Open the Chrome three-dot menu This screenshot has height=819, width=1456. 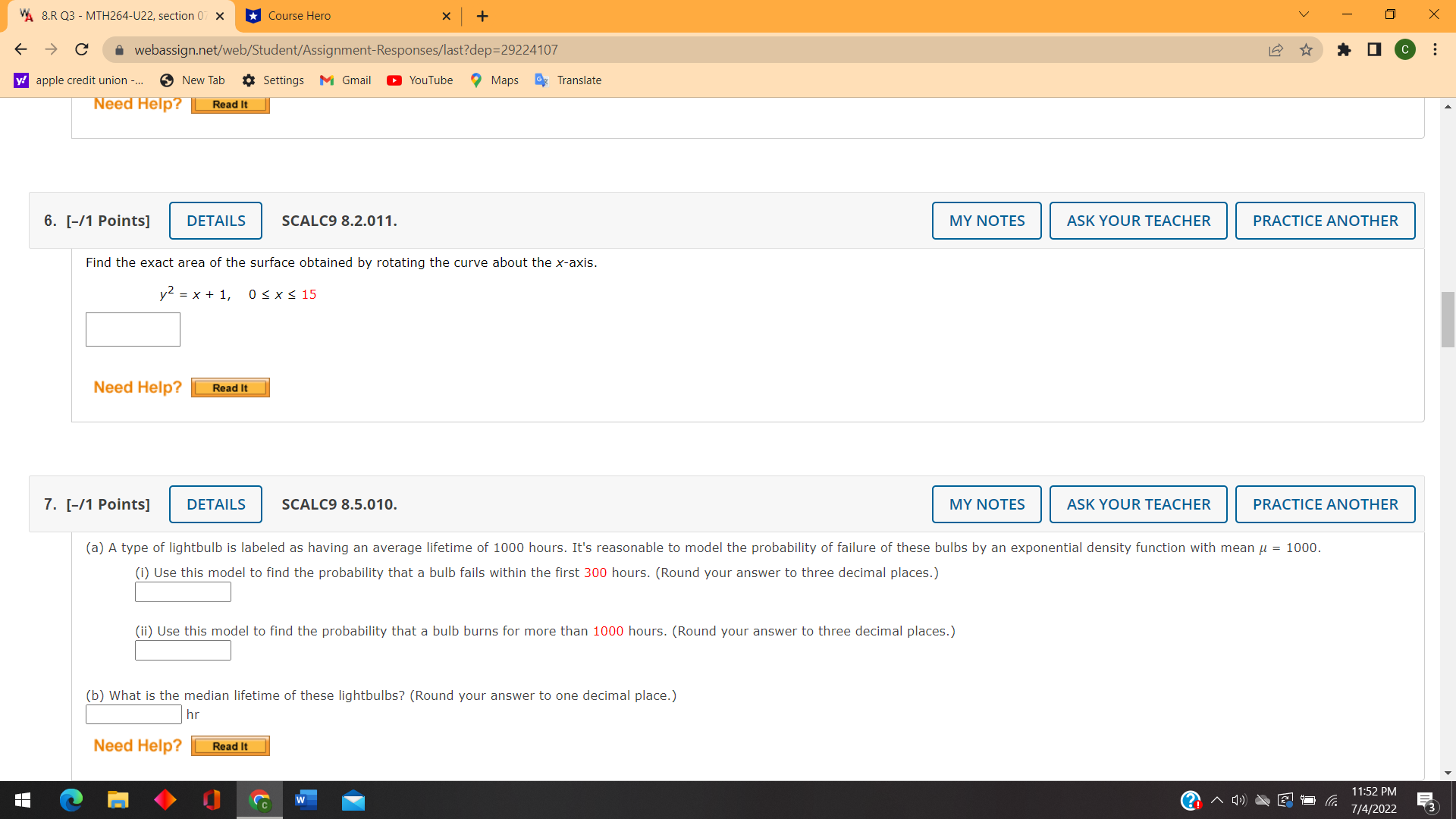(x=1435, y=49)
